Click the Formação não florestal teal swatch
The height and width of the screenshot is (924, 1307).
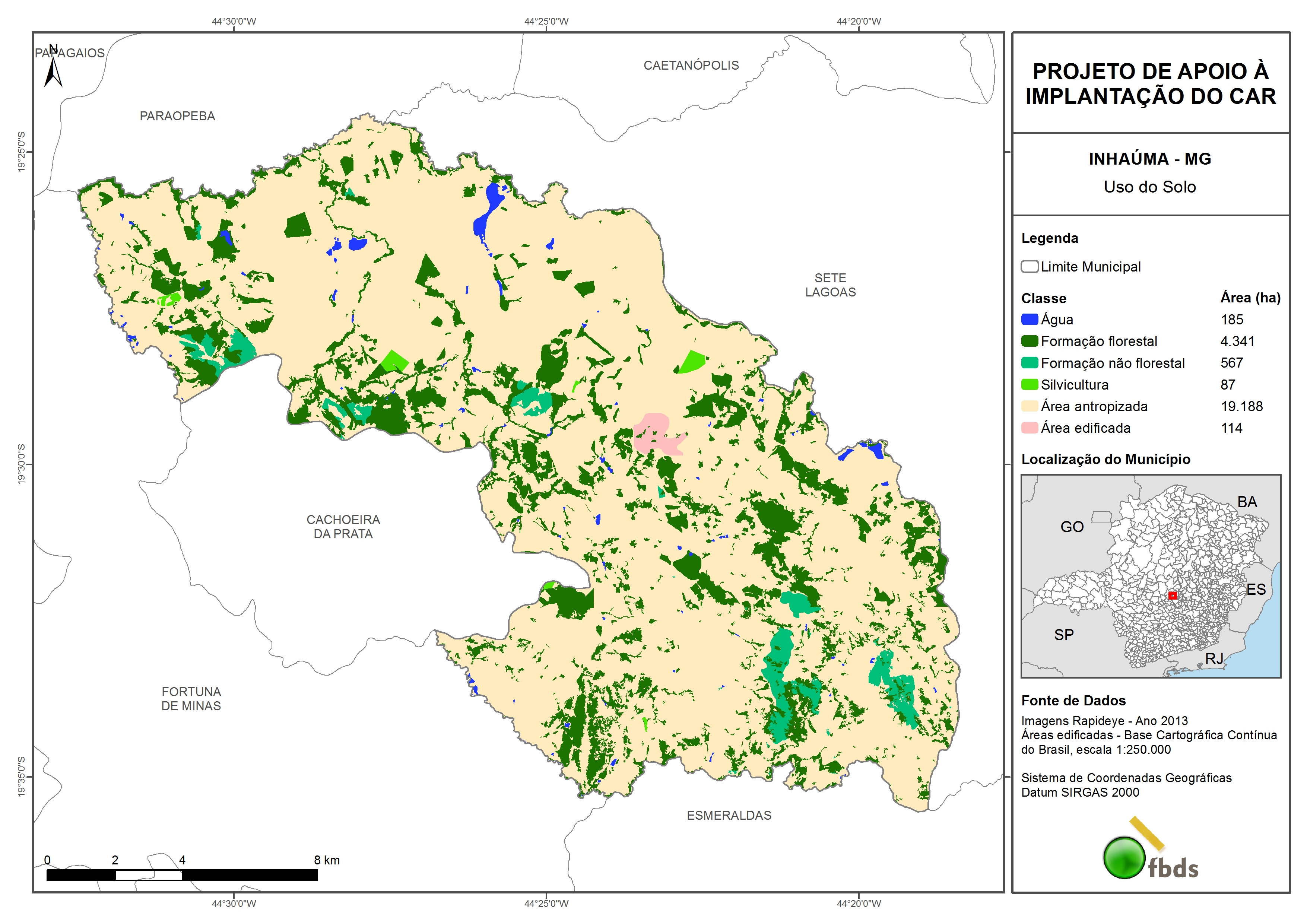coord(1029,363)
